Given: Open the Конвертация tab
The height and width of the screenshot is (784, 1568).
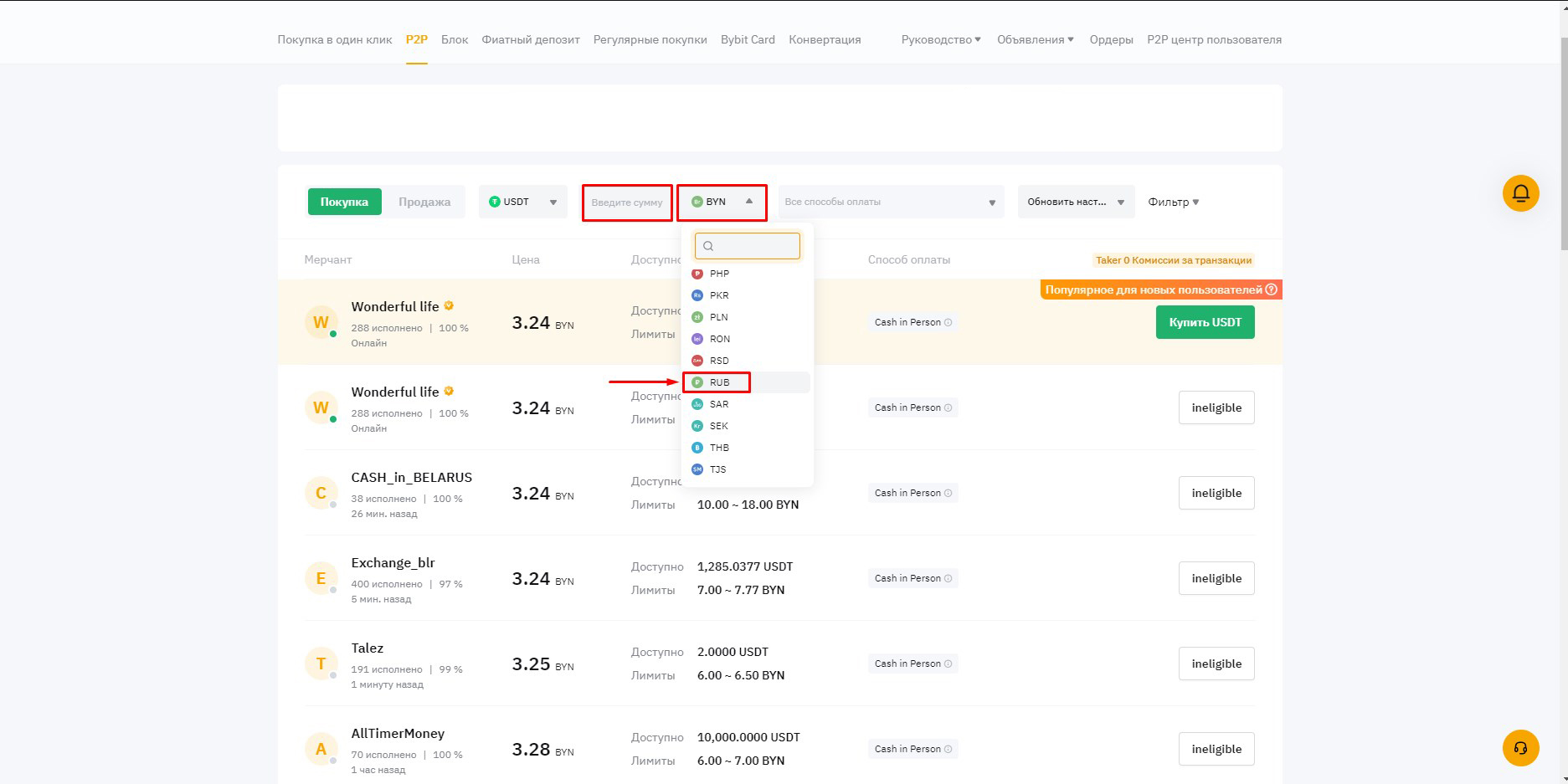Looking at the screenshot, I should (x=825, y=39).
